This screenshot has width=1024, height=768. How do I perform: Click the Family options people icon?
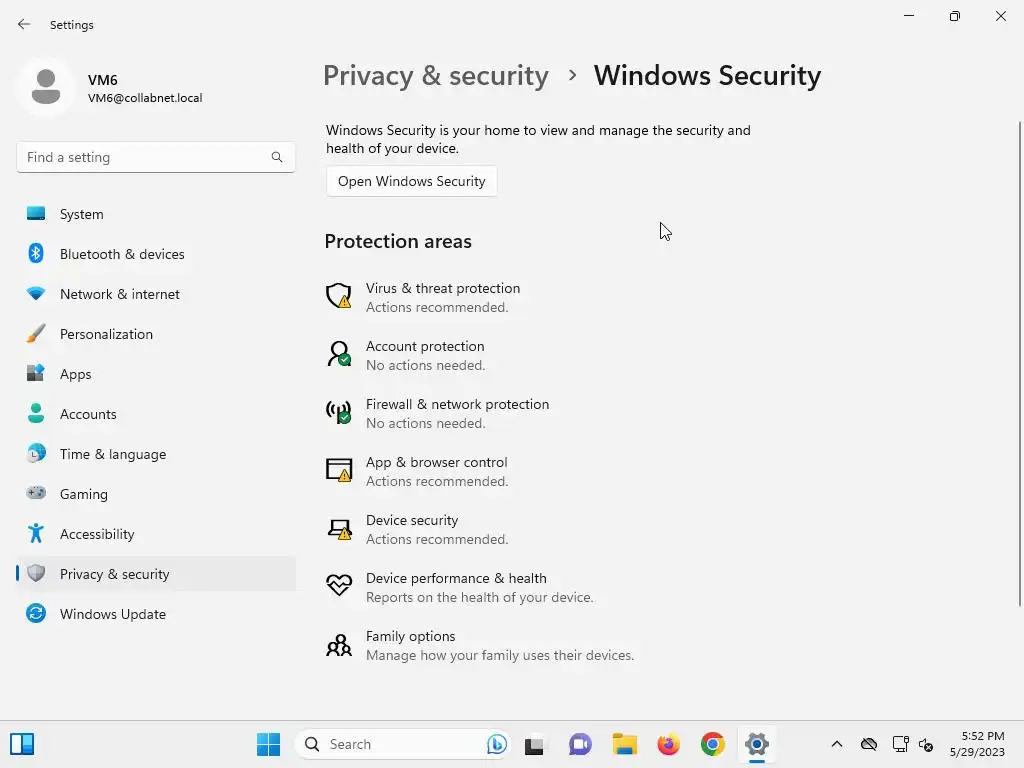[339, 644]
